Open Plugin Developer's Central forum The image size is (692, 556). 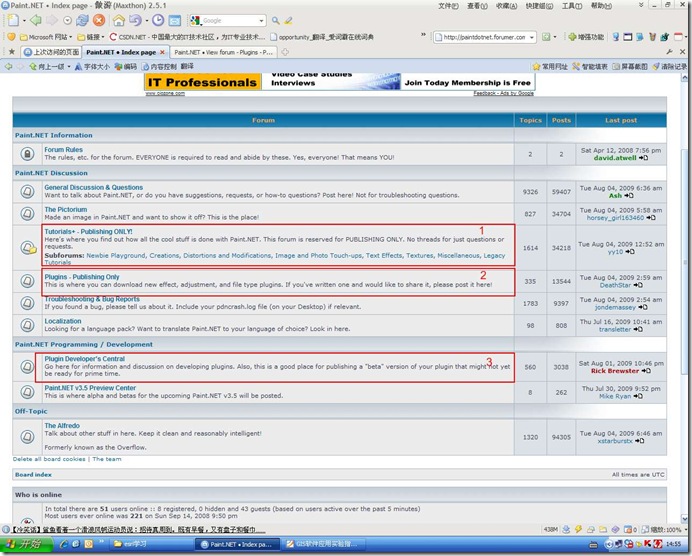pyautogui.click(x=84, y=359)
